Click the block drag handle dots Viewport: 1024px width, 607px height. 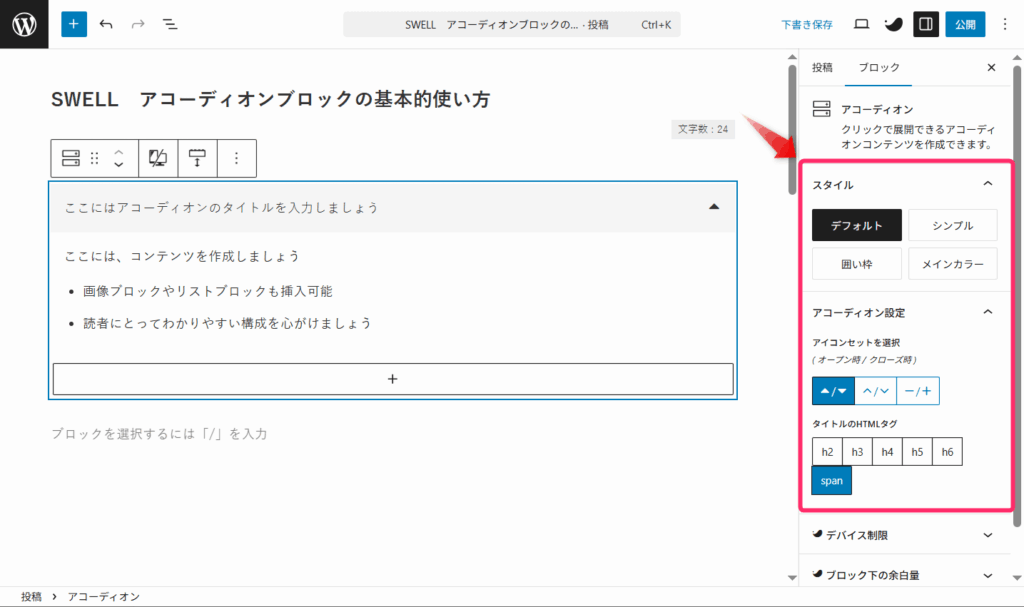coord(95,158)
